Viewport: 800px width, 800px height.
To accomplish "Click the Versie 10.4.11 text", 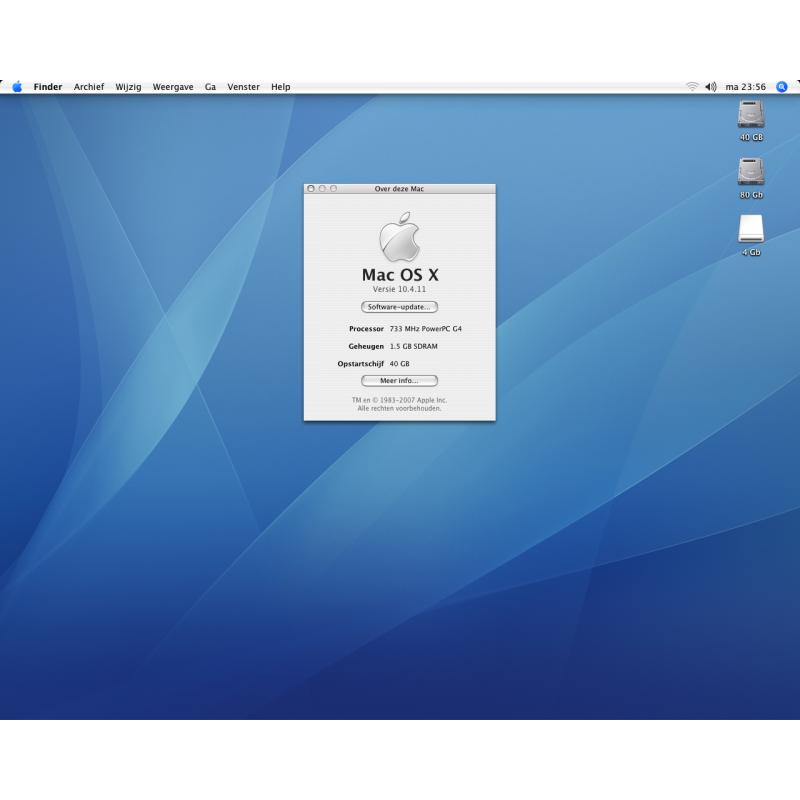I will 399,289.
